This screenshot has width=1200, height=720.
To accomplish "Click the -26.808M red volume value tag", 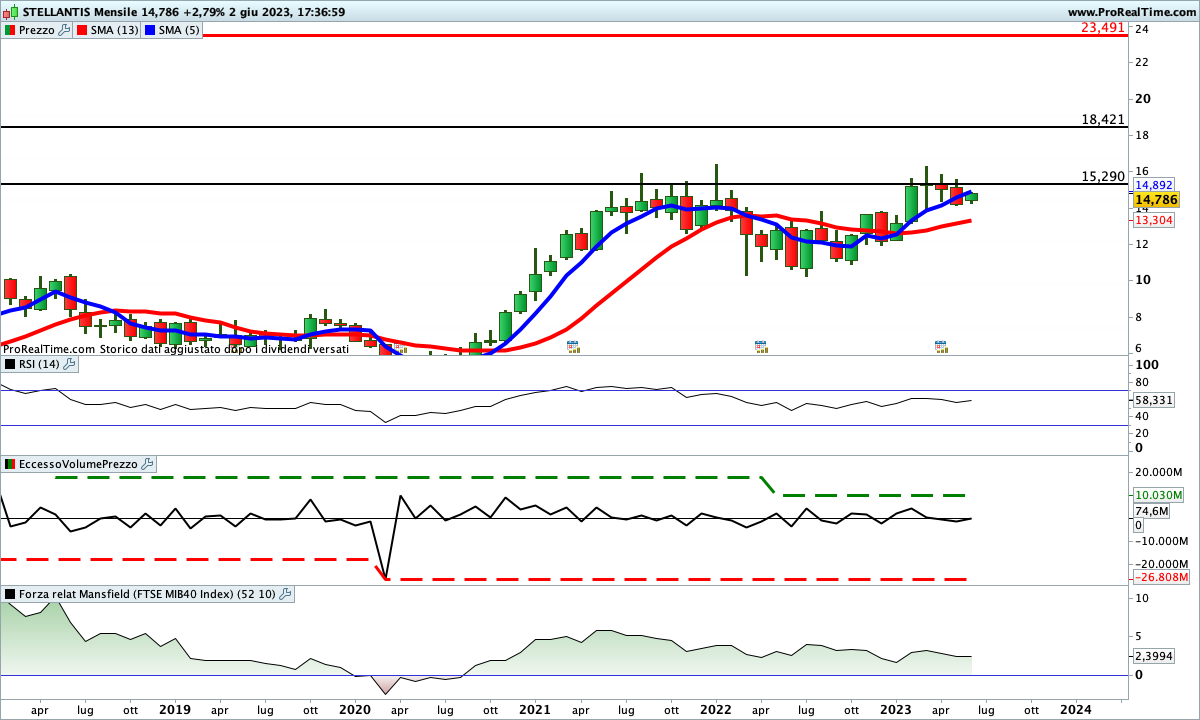I will (x=1160, y=578).
